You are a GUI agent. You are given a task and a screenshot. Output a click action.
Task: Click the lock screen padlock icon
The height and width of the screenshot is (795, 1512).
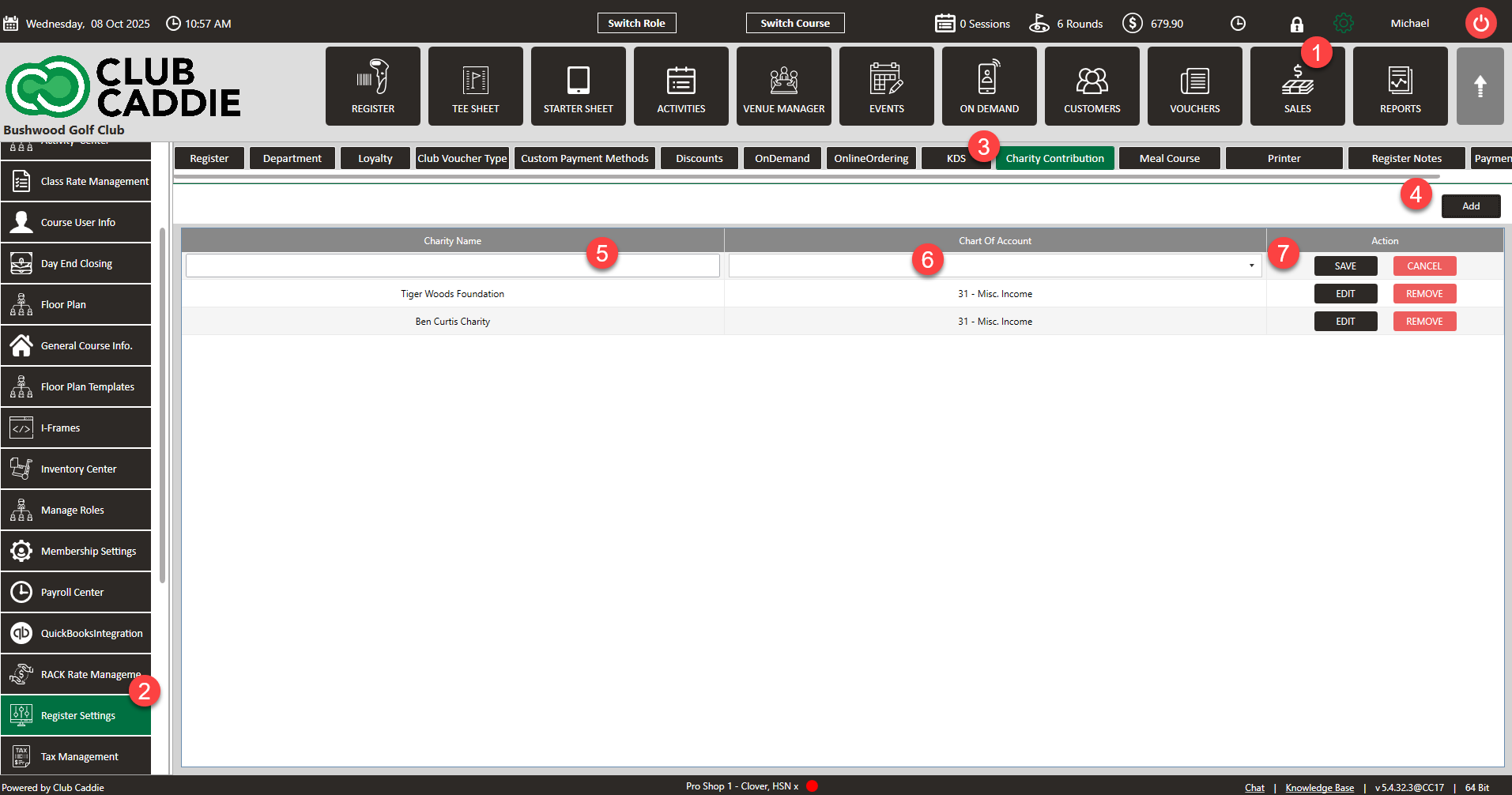coord(1296,24)
